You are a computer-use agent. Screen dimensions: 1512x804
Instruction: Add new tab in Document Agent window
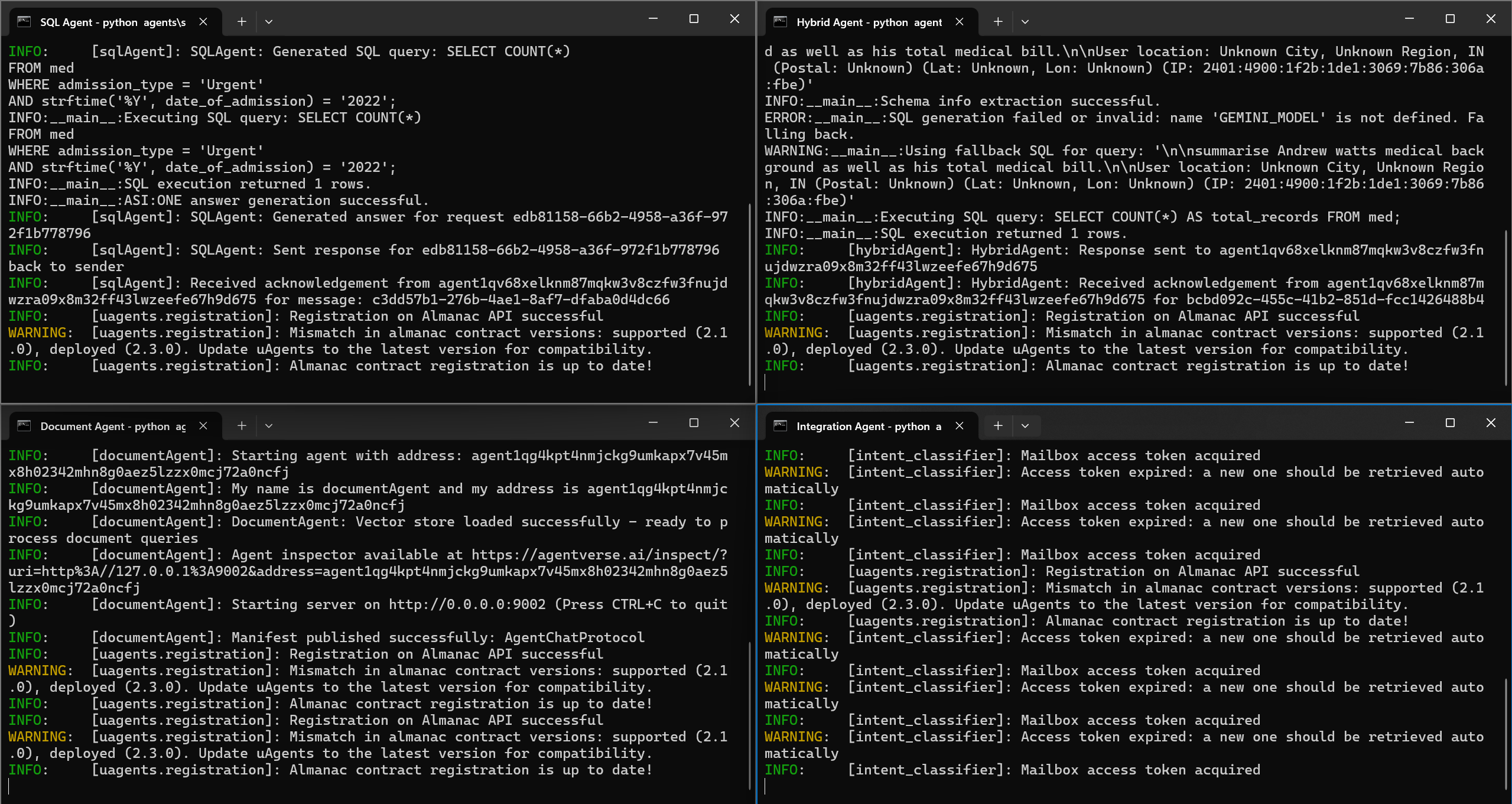pos(242,426)
